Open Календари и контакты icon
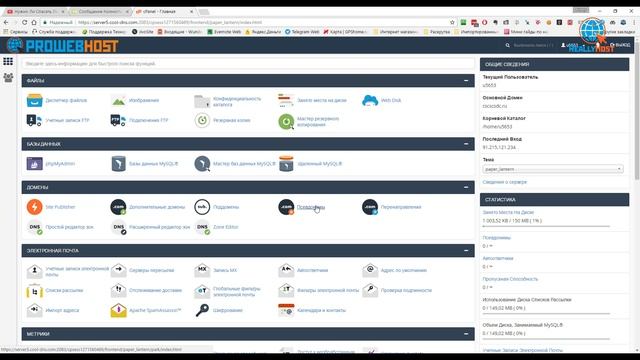The image size is (640, 360). pos(286,310)
